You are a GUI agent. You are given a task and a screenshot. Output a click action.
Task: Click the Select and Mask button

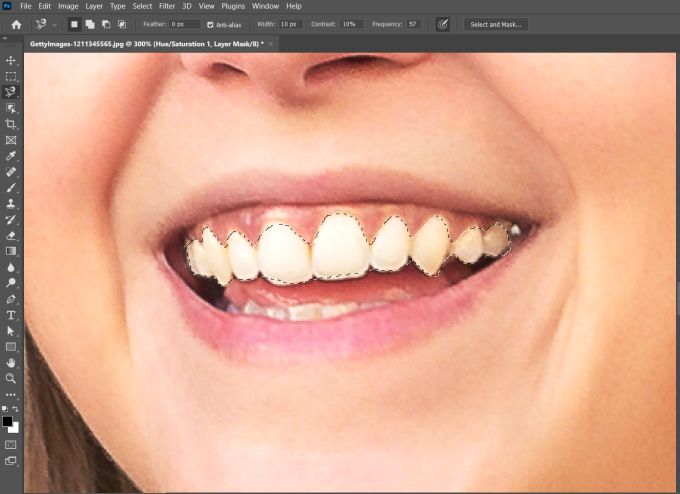point(497,24)
